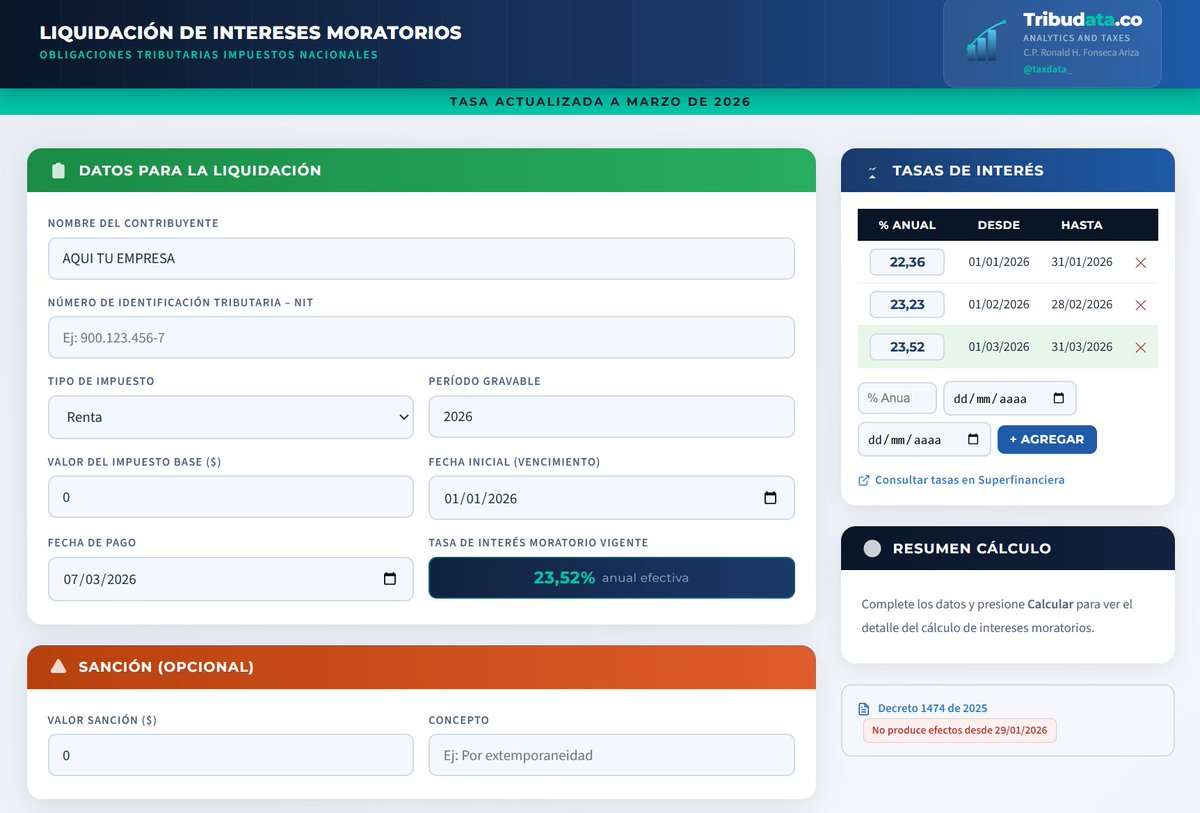The width and height of the screenshot is (1200, 813).
Task: Click C.P. Ronald H. Fonseca Ariza text
Action: pyautogui.click(x=1081, y=53)
